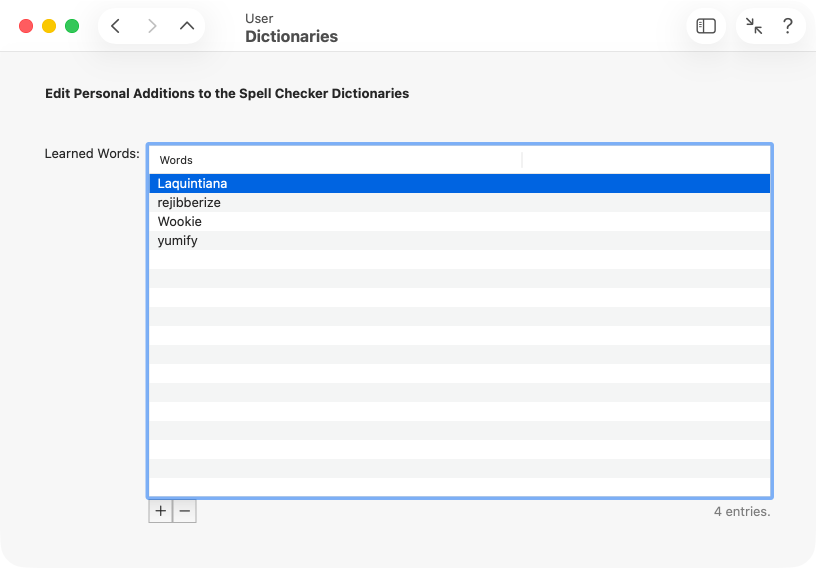The width and height of the screenshot is (816, 568).
Task: Click the Dictionaries title text
Action: (x=291, y=37)
